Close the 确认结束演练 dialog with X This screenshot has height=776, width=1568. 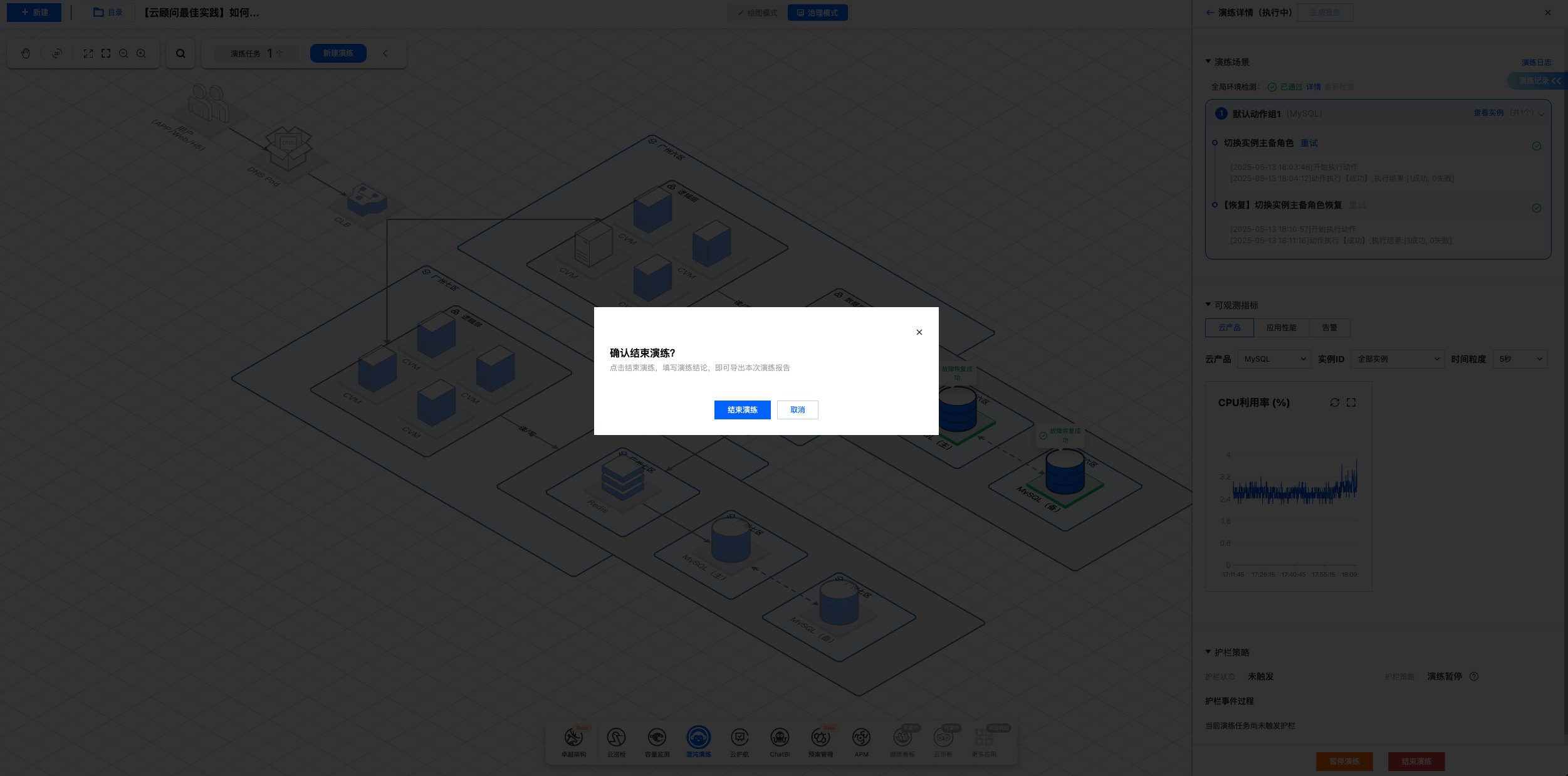pos(919,332)
